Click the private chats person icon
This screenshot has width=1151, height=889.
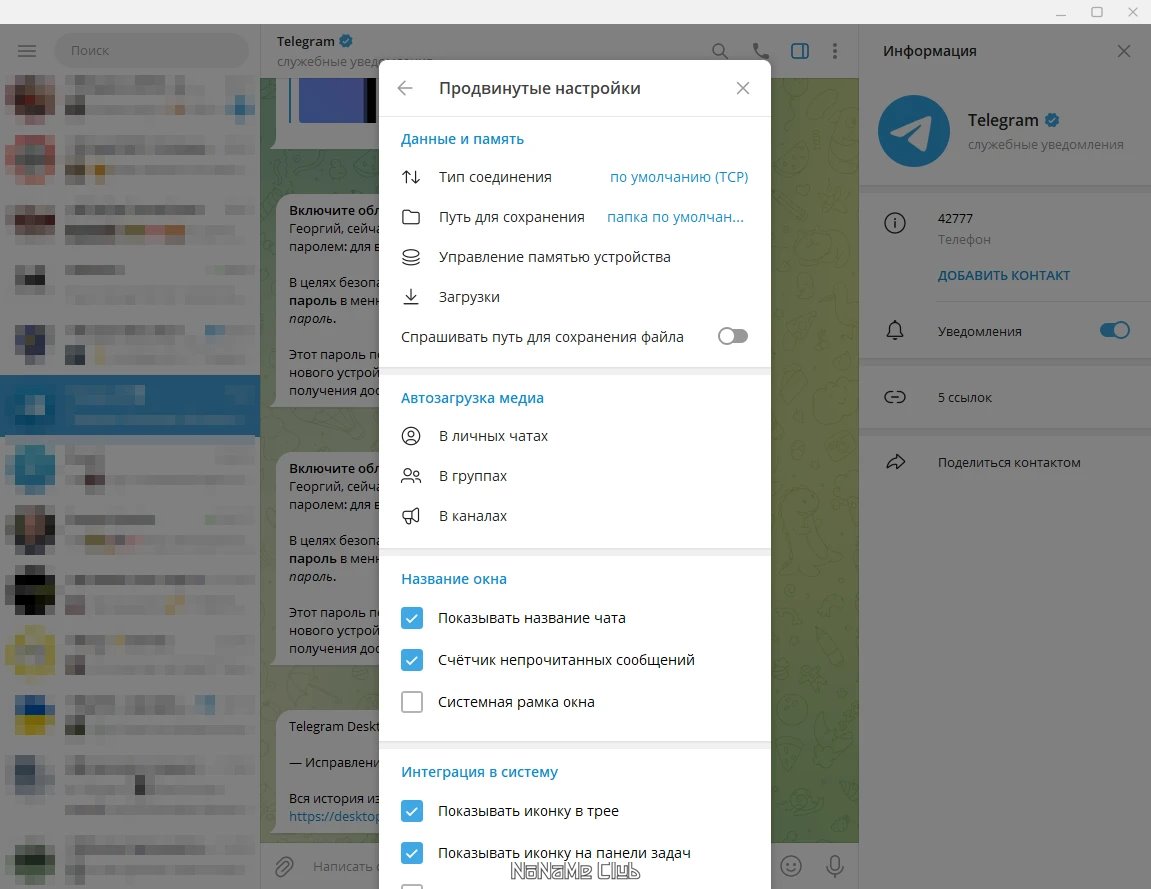click(x=411, y=436)
